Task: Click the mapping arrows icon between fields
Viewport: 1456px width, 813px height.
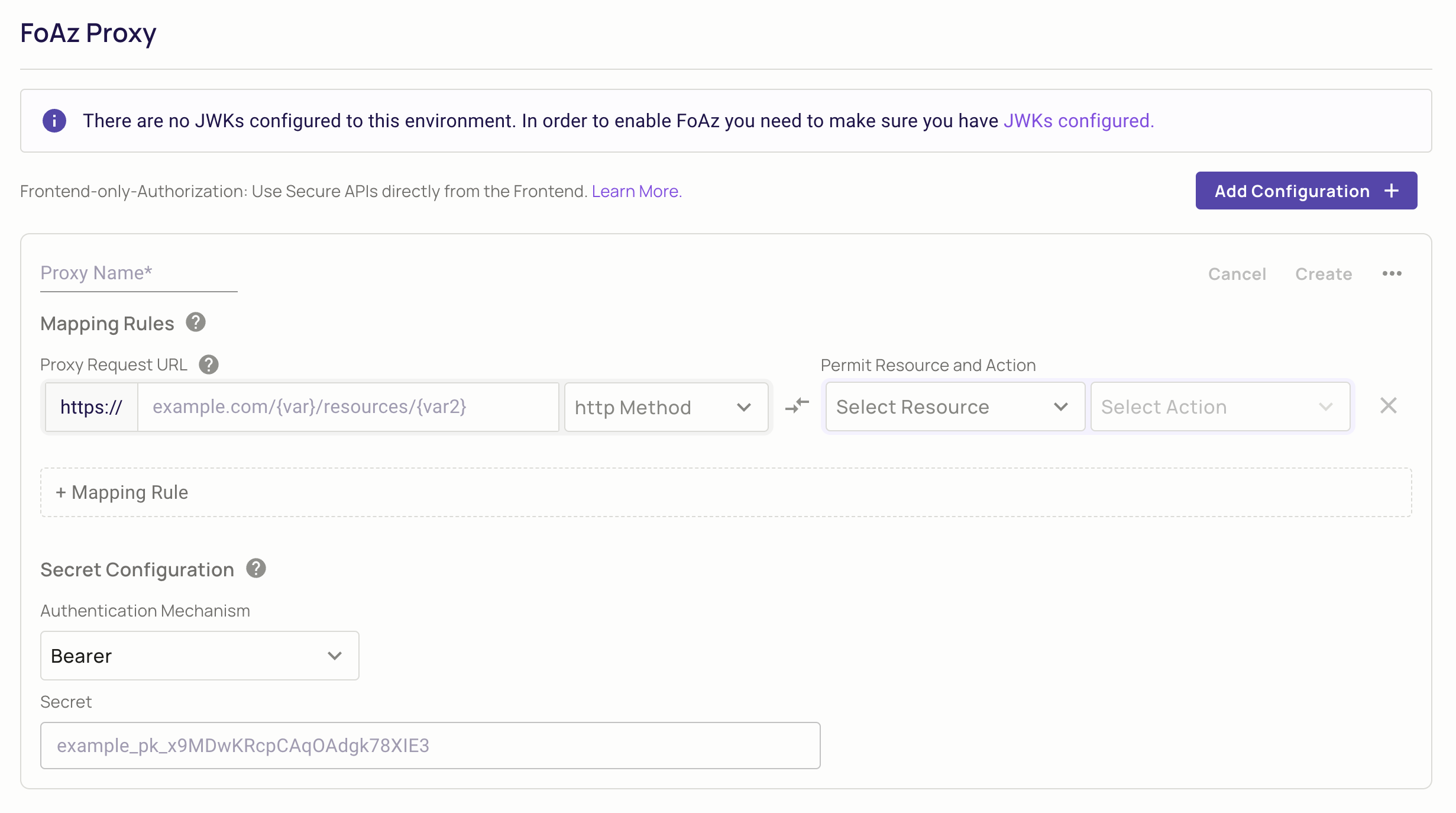Action: pyautogui.click(x=797, y=406)
